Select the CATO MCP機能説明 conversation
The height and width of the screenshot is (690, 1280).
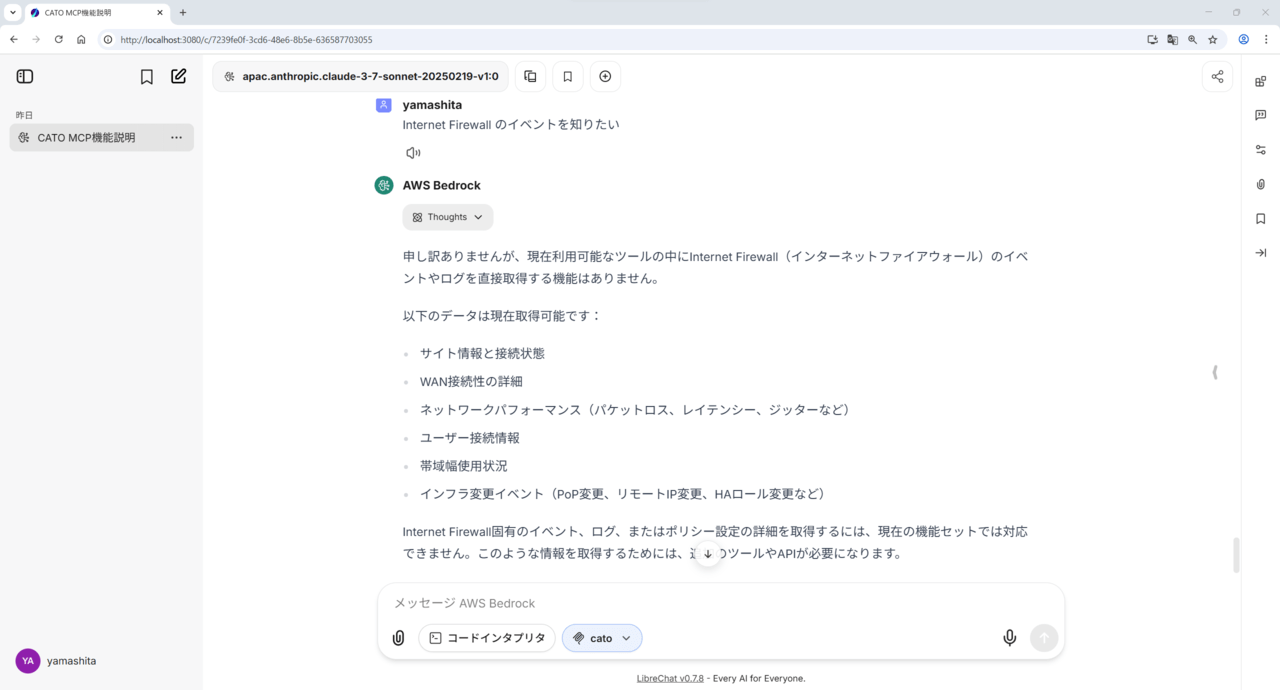click(101, 138)
